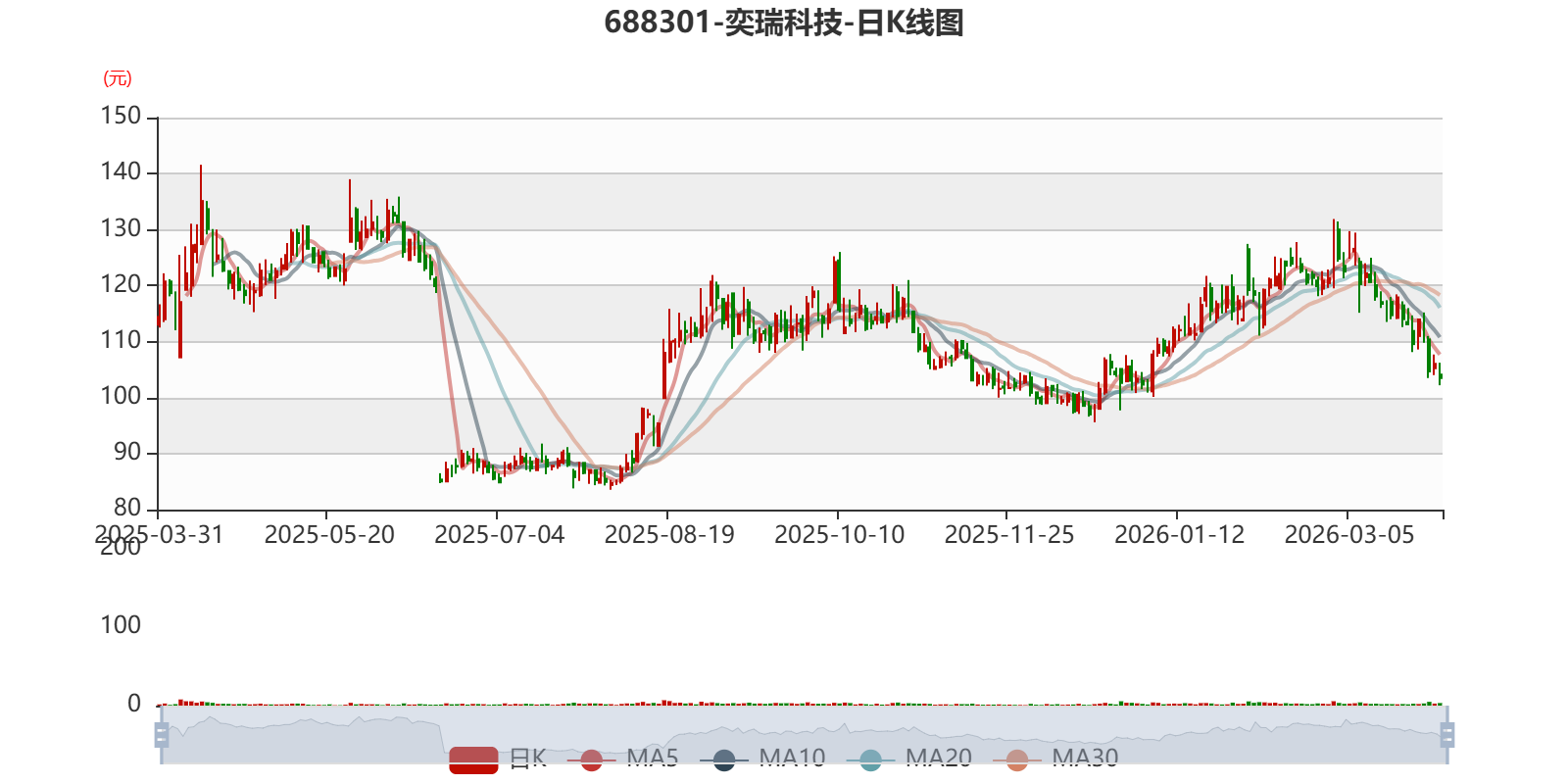Click the 90 price axis label
The width and height of the screenshot is (1568, 784).
point(128,452)
